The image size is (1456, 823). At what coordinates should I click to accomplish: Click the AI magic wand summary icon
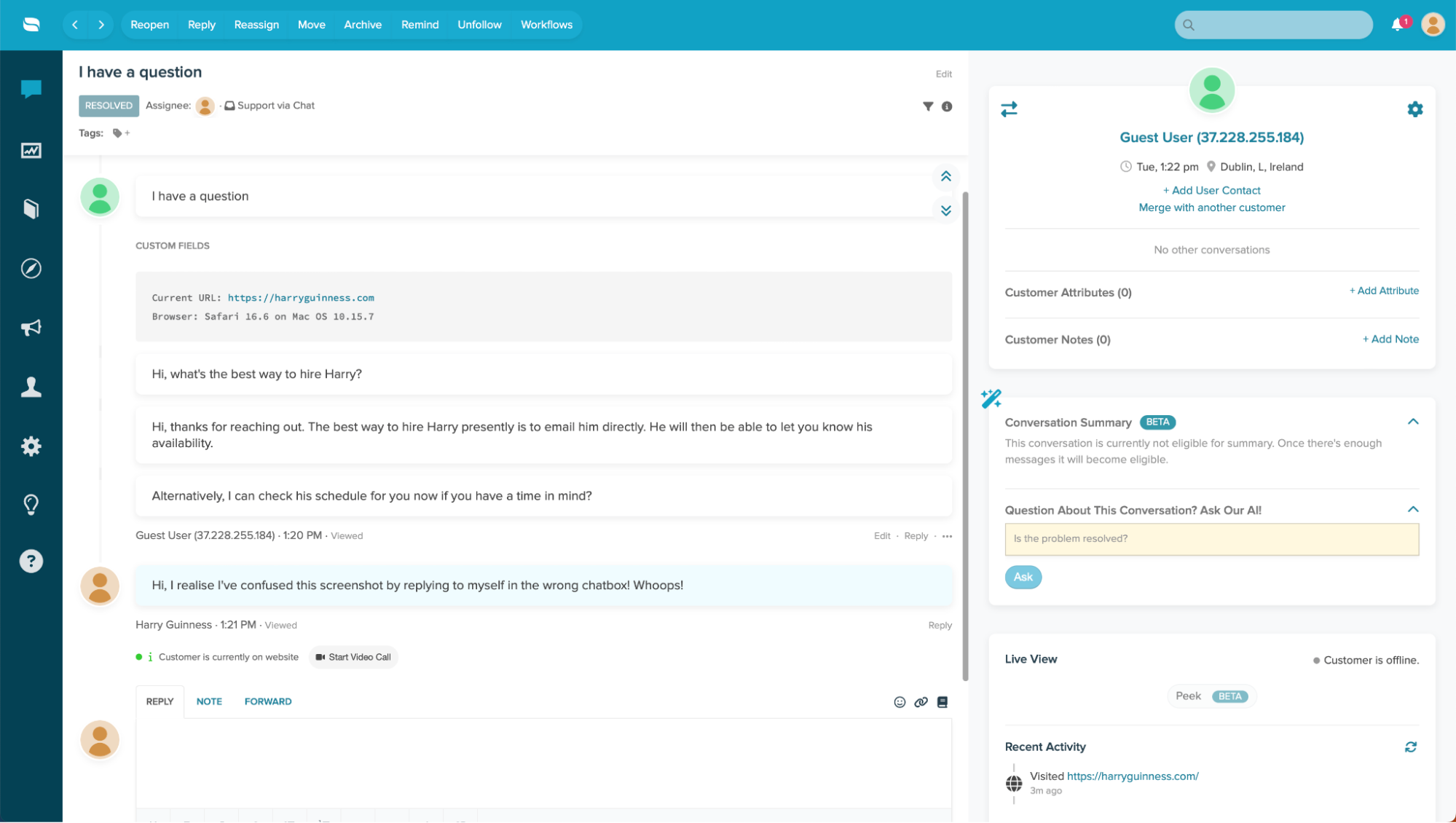pyautogui.click(x=990, y=398)
